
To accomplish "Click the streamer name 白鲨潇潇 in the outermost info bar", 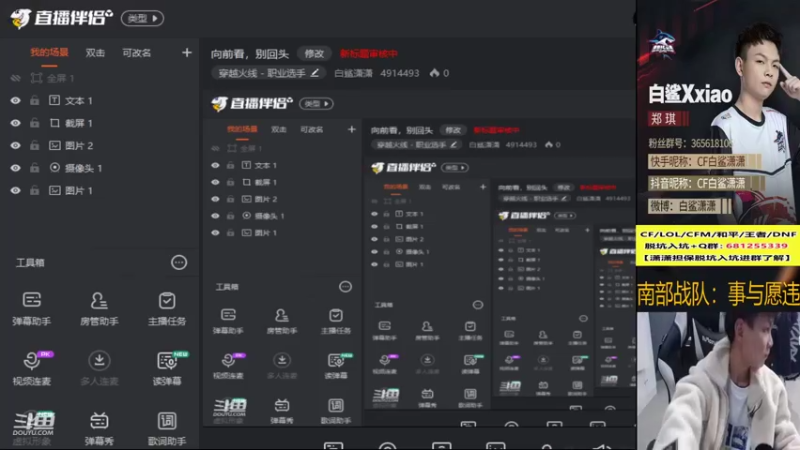I will click(x=353, y=73).
